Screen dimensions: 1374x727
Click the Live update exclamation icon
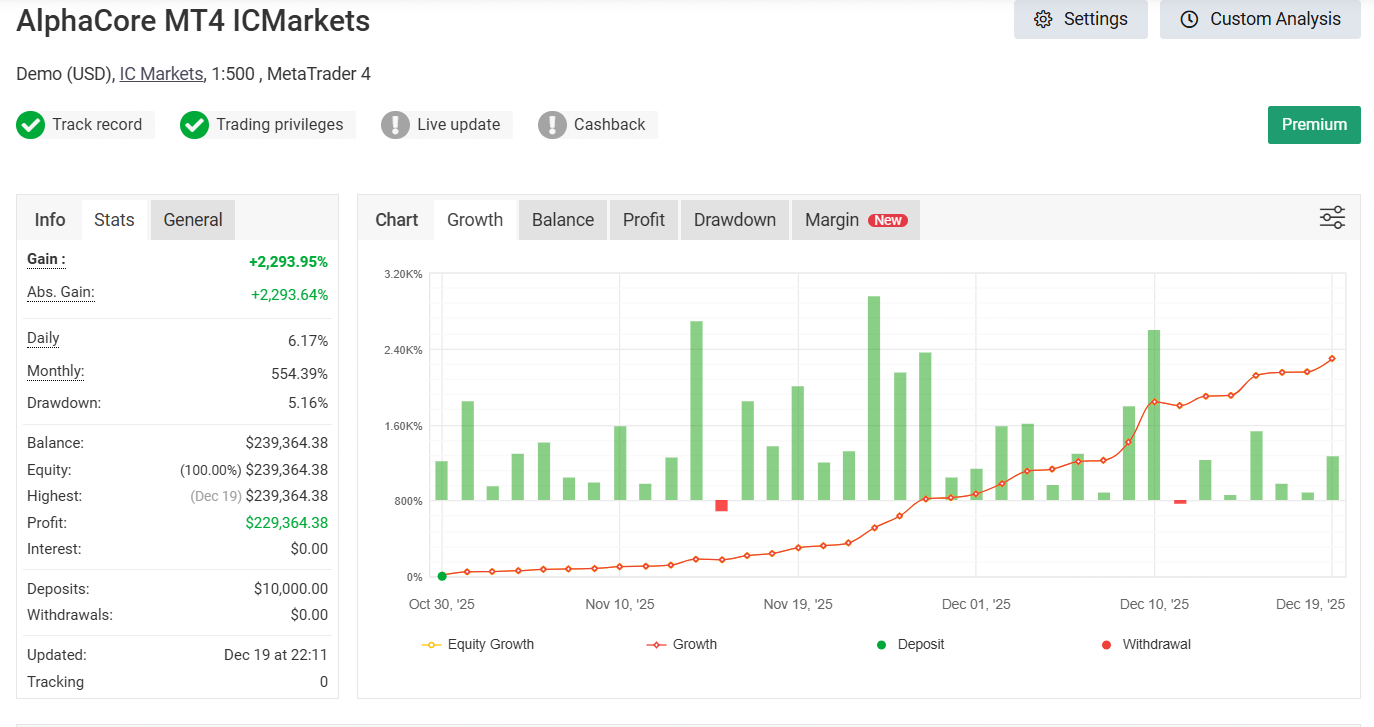click(x=396, y=125)
